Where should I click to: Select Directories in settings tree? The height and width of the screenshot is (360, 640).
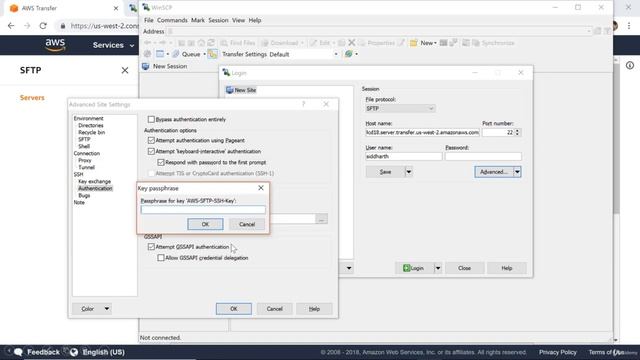[x=91, y=125]
